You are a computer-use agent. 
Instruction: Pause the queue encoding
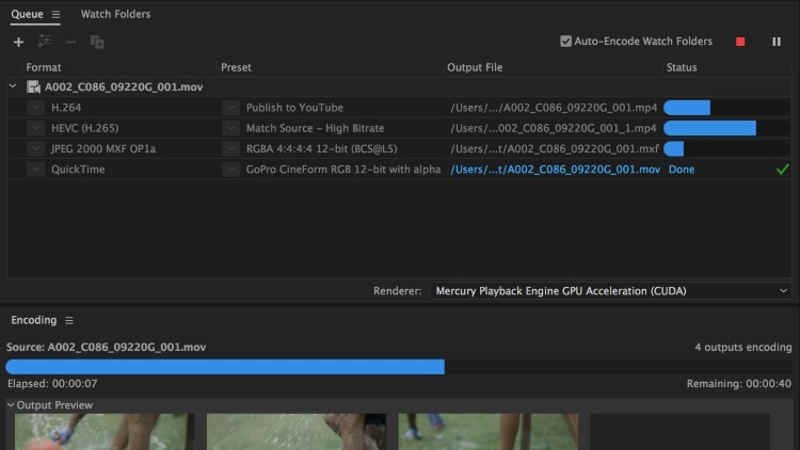click(x=776, y=42)
